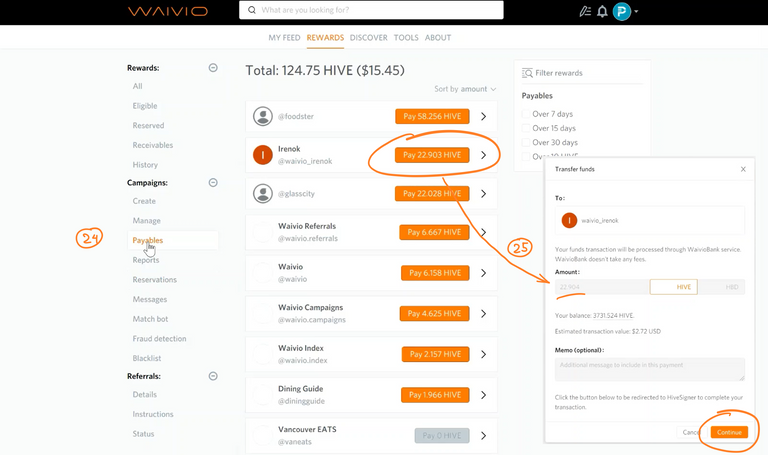Viewport: 768px width, 455px height.
Task: Open the notifications bell
Action: tap(602, 11)
